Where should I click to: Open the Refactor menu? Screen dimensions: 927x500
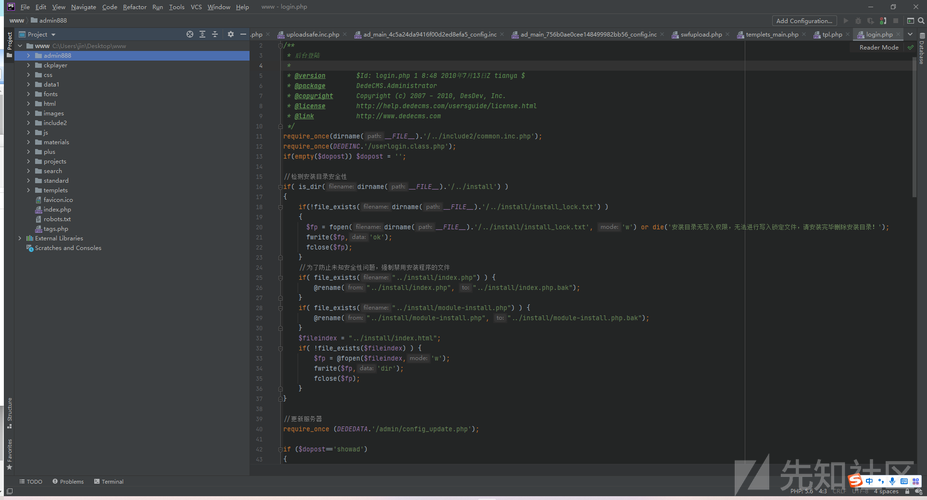coord(134,7)
